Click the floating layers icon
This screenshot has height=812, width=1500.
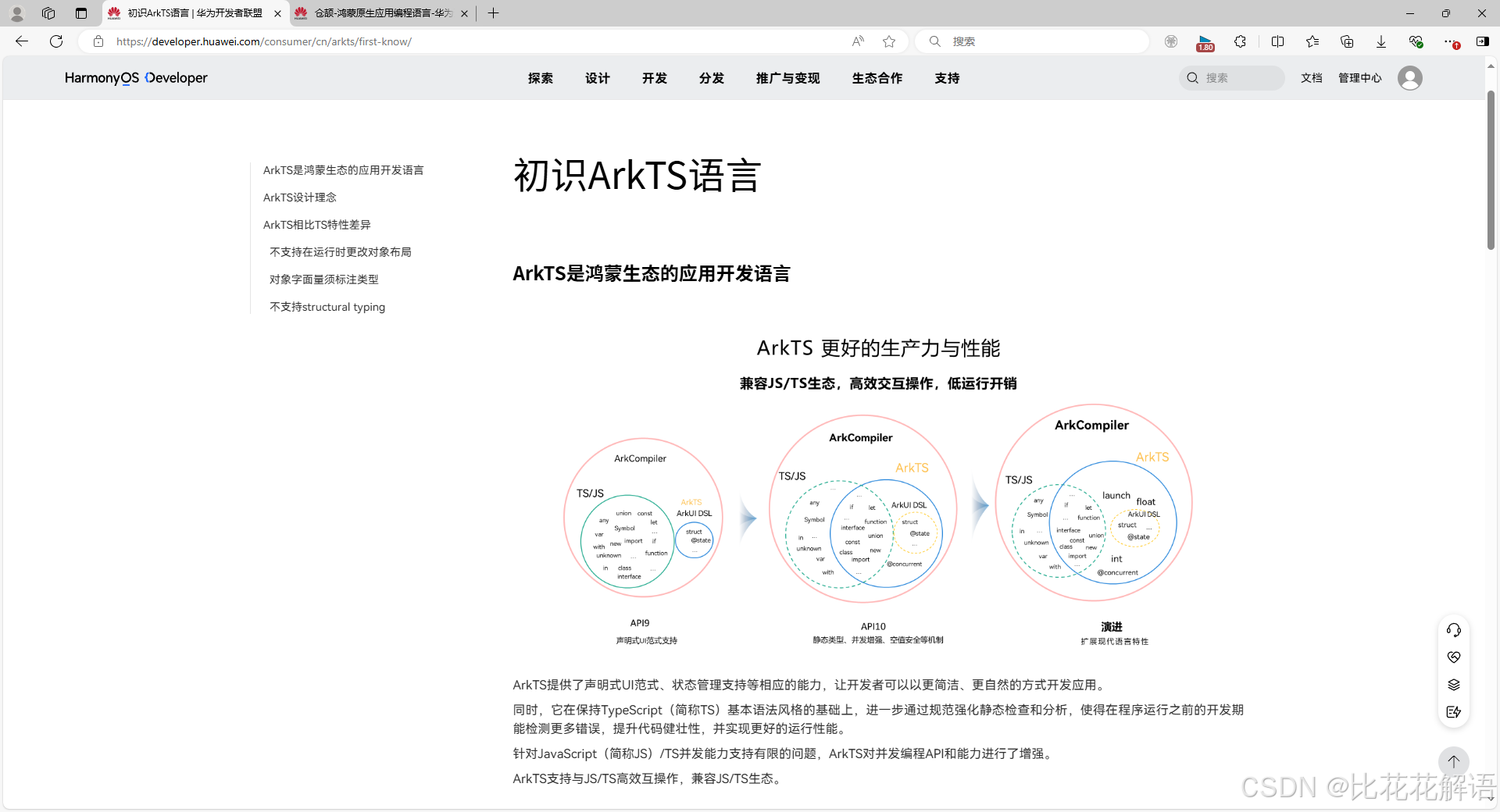pos(1454,685)
